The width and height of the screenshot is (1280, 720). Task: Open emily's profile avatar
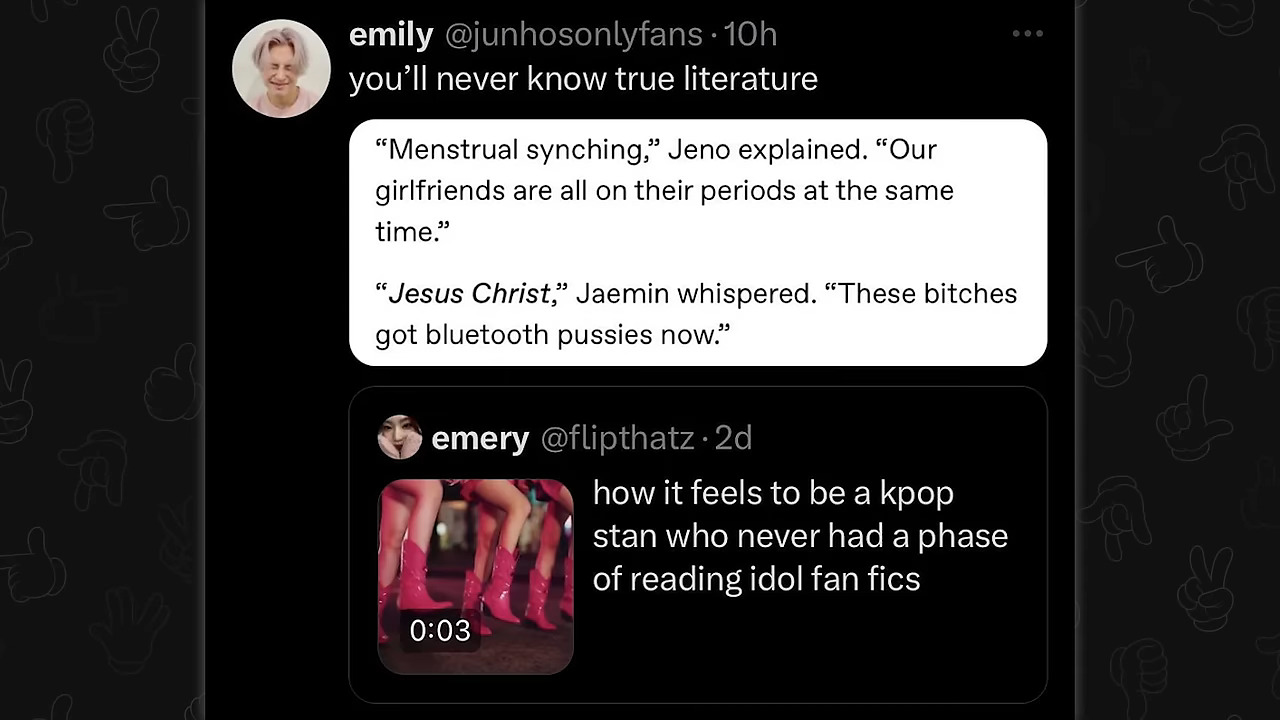click(281, 68)
